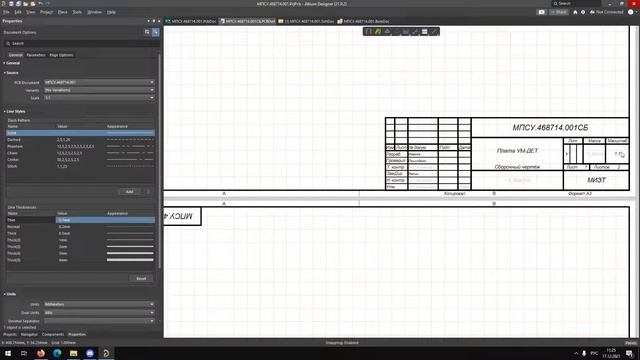The image size is (640, 360).
Task: Open Task View on the taskbar
Action: click(x=24, y=353)
